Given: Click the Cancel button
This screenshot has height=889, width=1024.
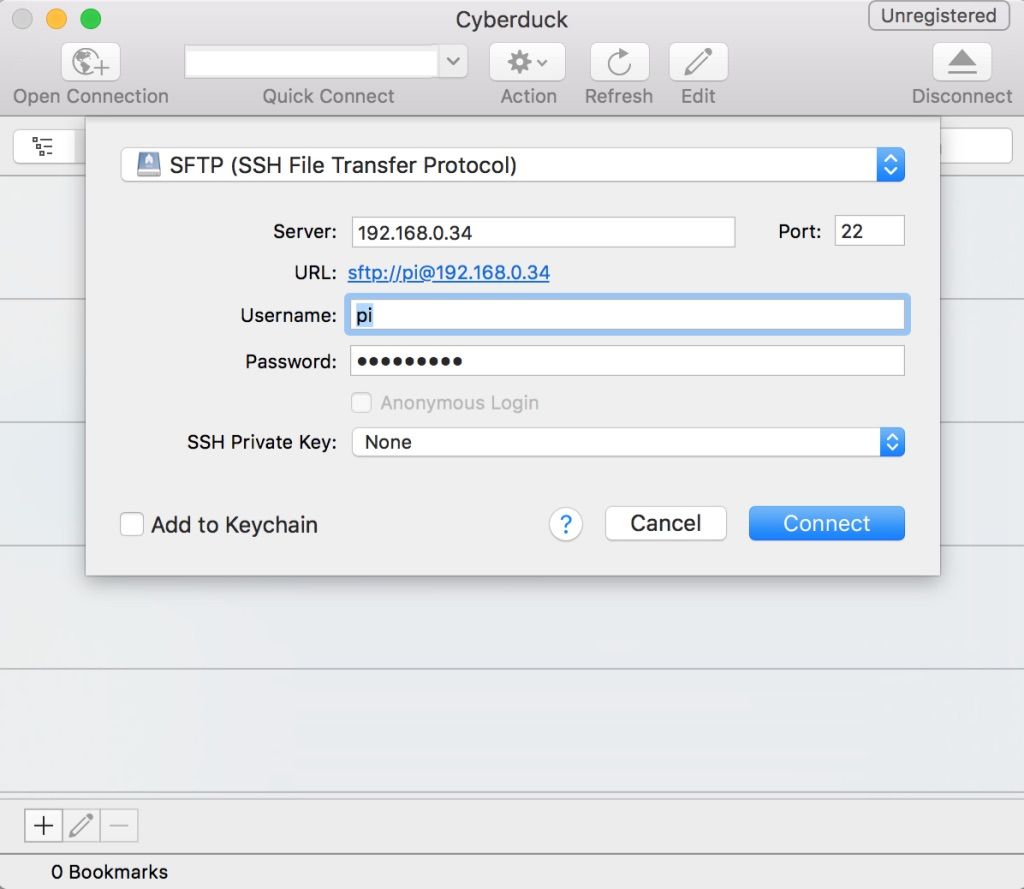Looking at the screenshot, I should coord(665,523).
